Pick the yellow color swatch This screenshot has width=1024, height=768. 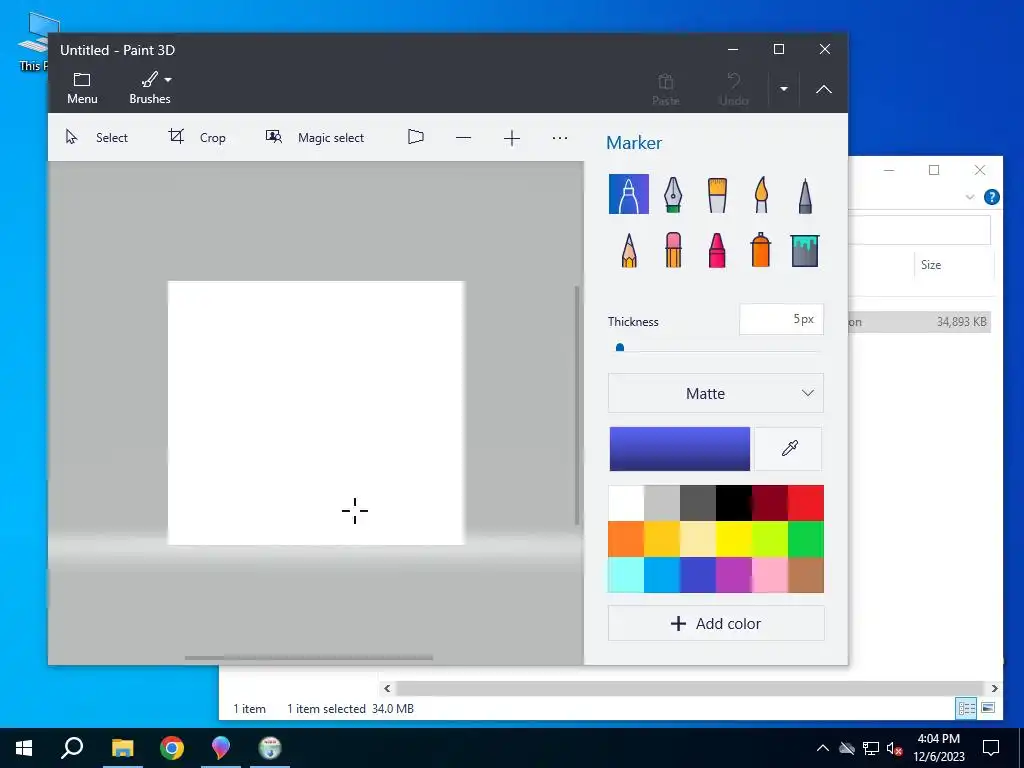click(733, 539)
